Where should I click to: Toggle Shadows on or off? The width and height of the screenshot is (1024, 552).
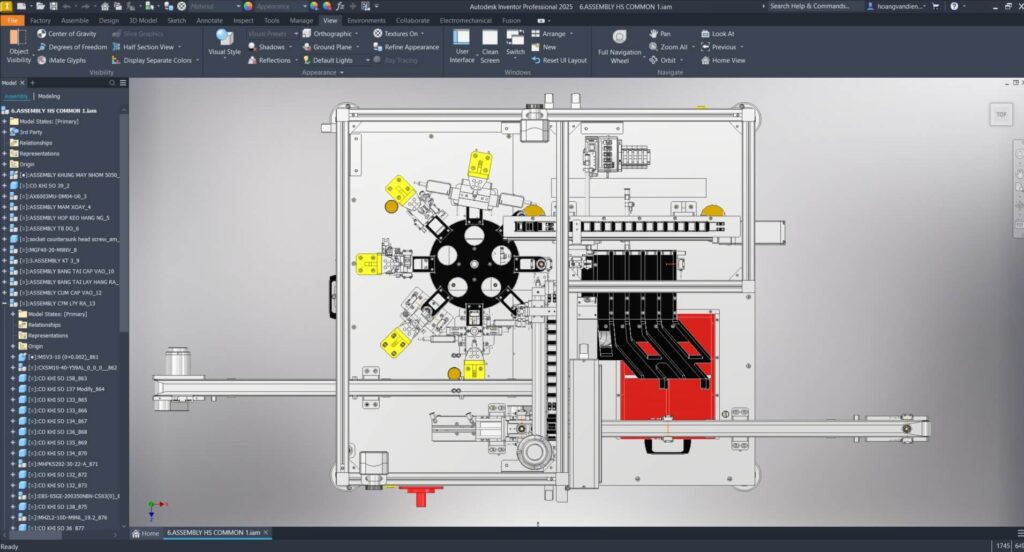266,47
